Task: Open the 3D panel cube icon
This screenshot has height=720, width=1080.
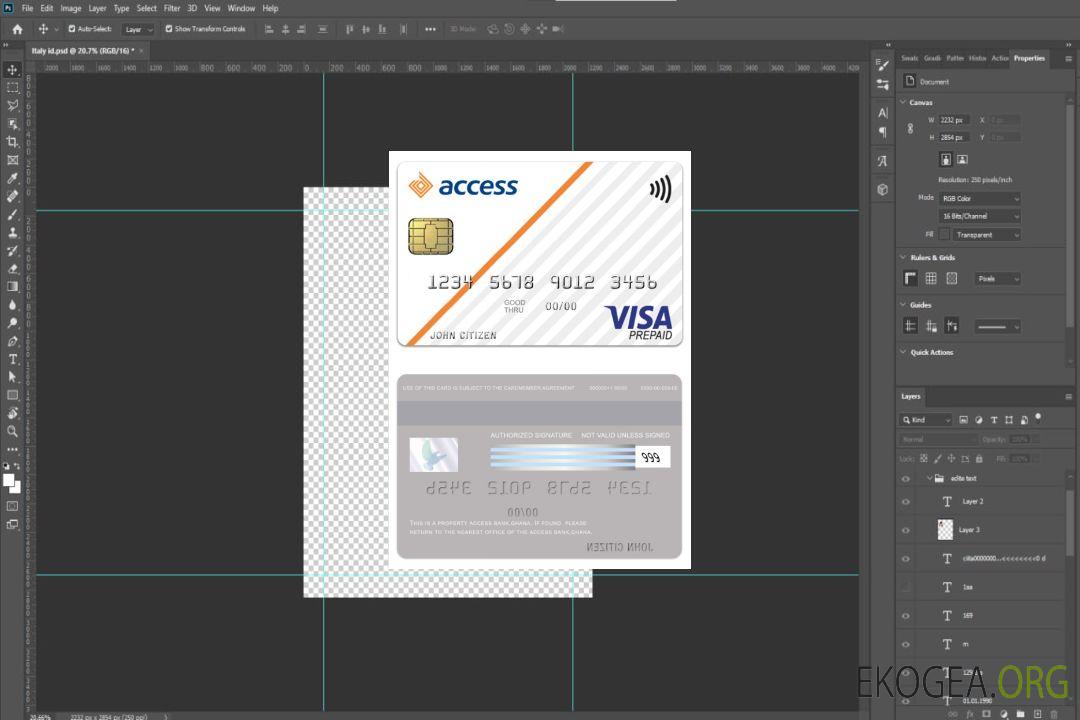Action: point(883,189)
